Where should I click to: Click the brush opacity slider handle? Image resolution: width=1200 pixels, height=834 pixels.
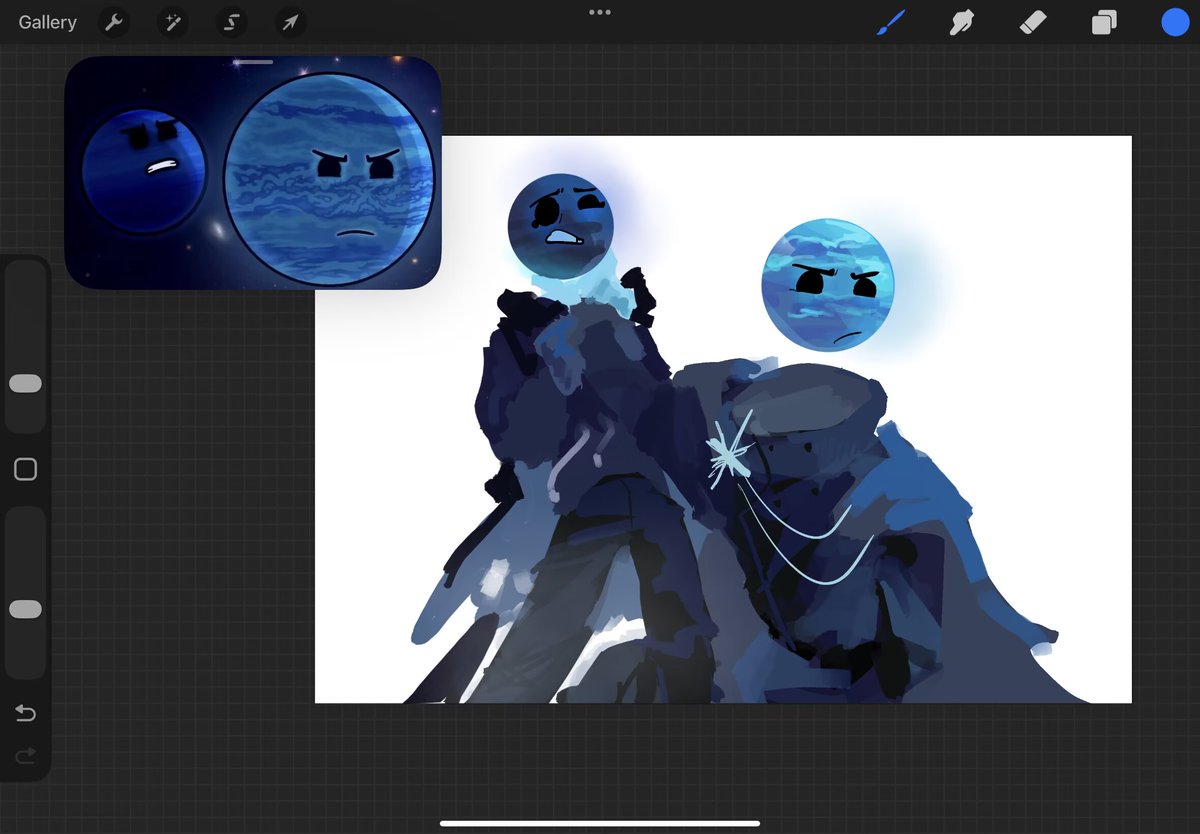pos(25,609)
